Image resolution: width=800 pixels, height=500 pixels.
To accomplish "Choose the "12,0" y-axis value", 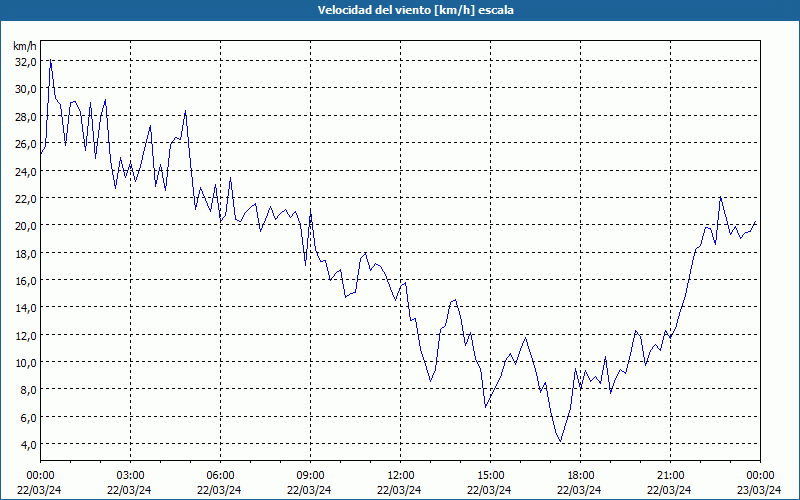I will pyautogui.click(x=26, y=335).
